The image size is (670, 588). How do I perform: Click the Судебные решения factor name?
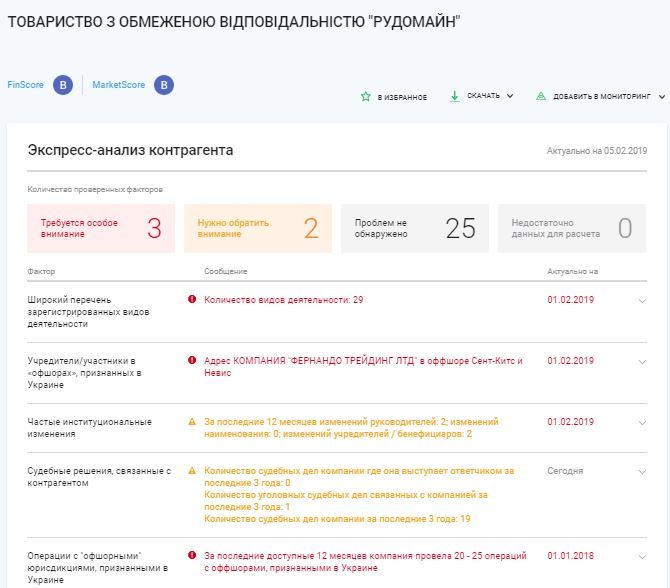99,476
